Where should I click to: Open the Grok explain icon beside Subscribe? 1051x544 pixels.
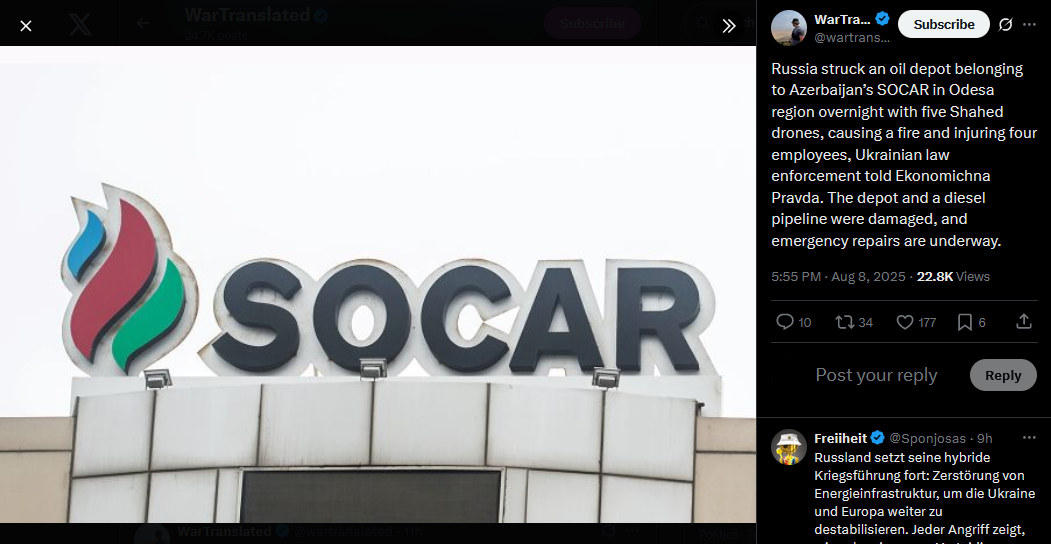pos(1005,25)
